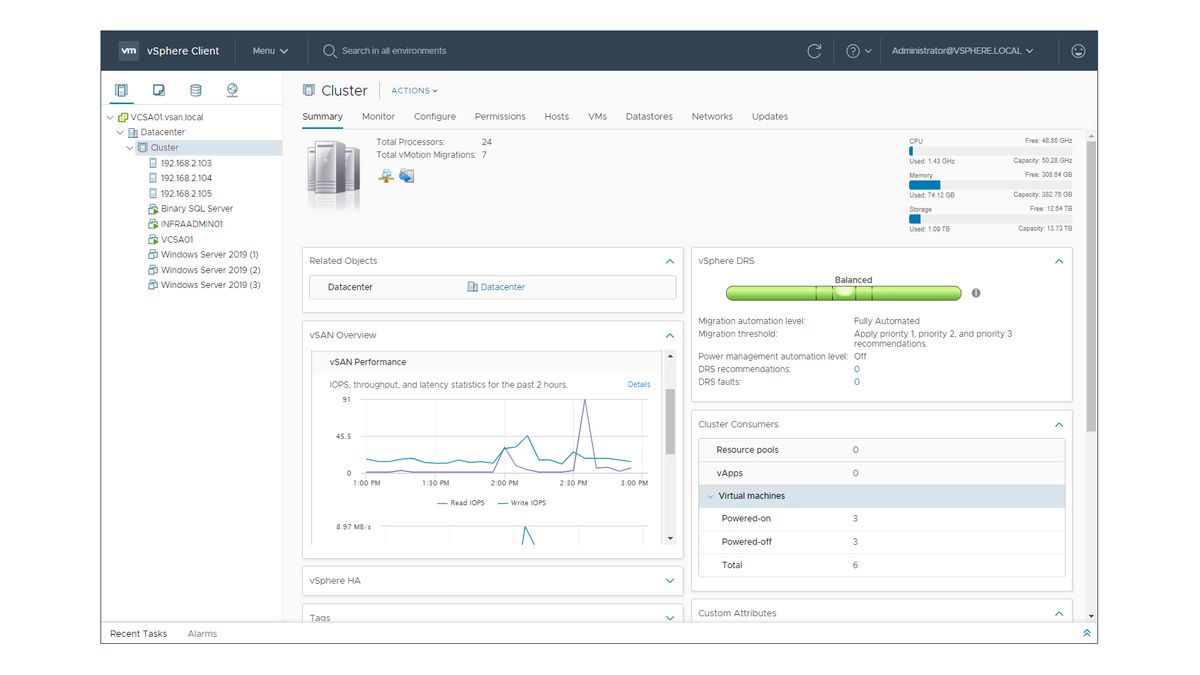
Task: Open the Storage inventory icon
Action: 194,90
